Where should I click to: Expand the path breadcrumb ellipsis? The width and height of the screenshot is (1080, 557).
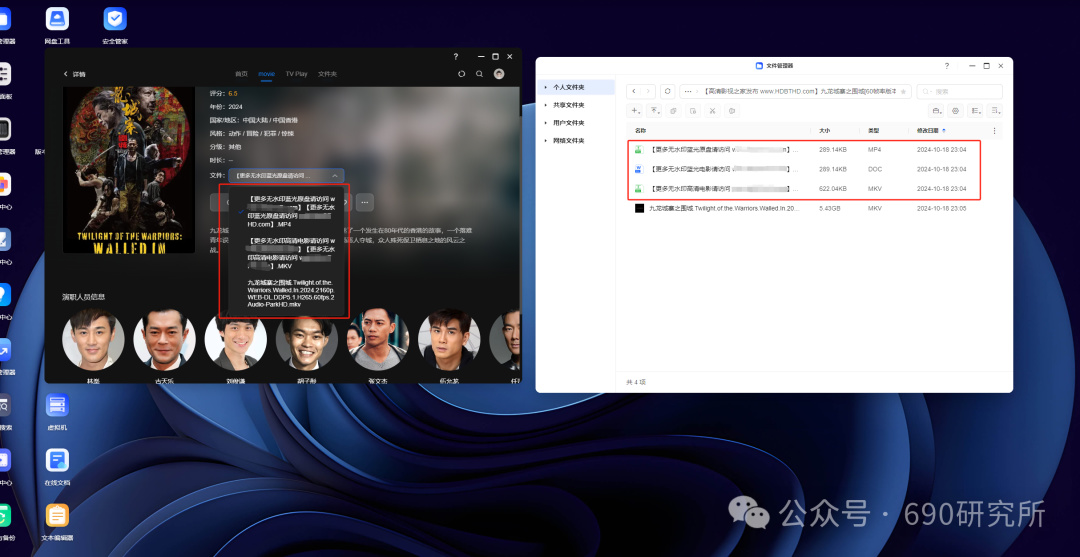(688, 92)
